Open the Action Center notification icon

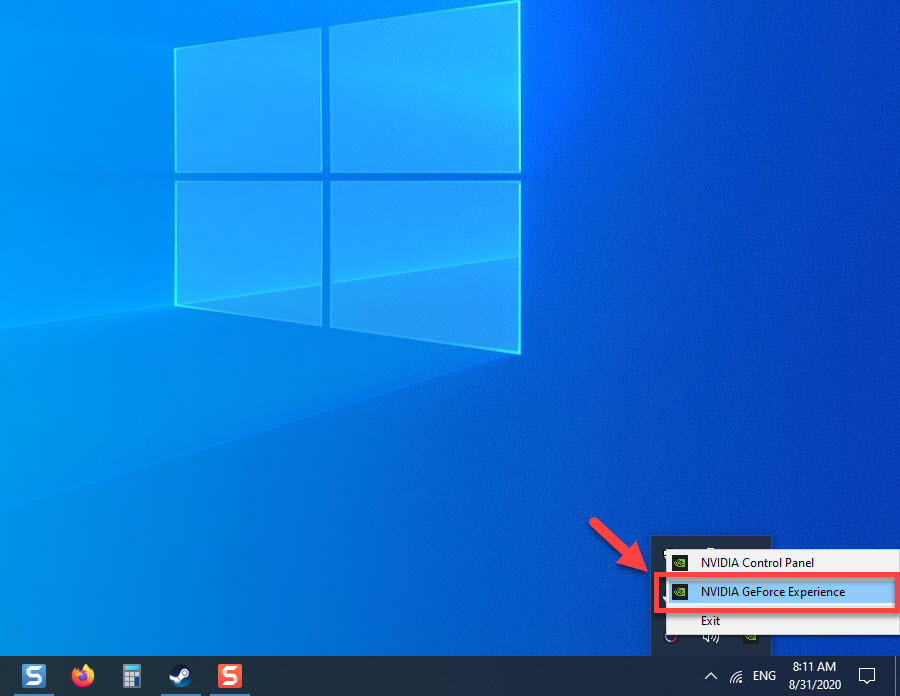867,676
